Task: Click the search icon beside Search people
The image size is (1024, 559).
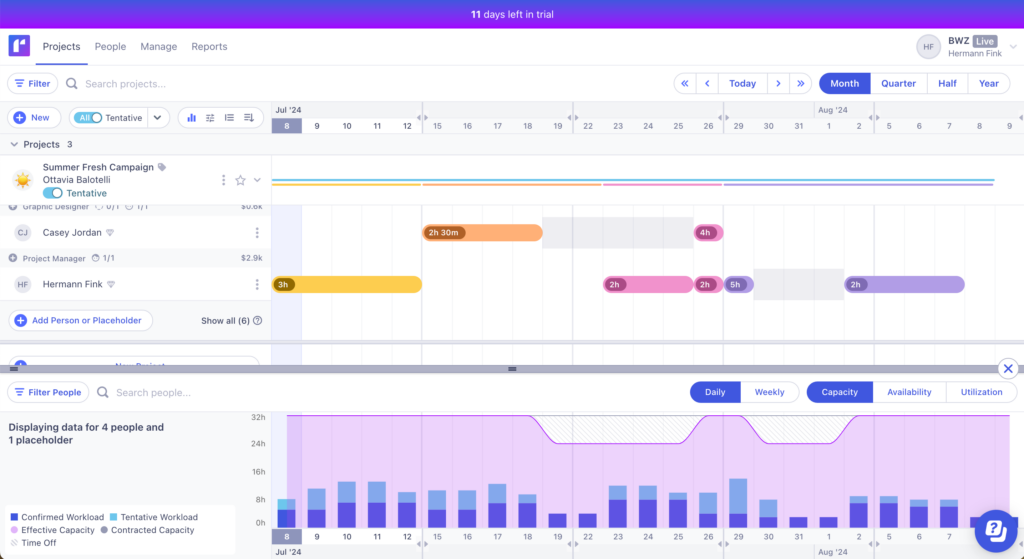Action: point(103,392)
